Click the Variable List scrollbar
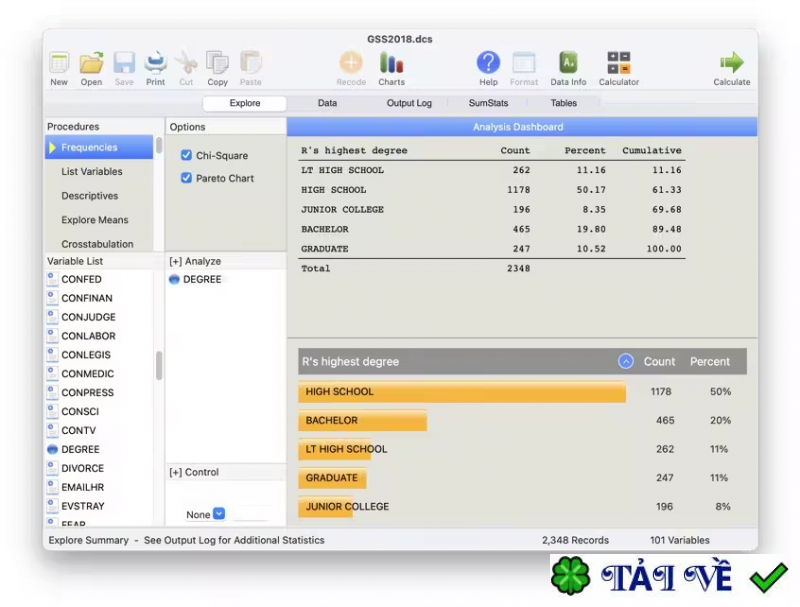800x607 pixels. tap(159, 365)
